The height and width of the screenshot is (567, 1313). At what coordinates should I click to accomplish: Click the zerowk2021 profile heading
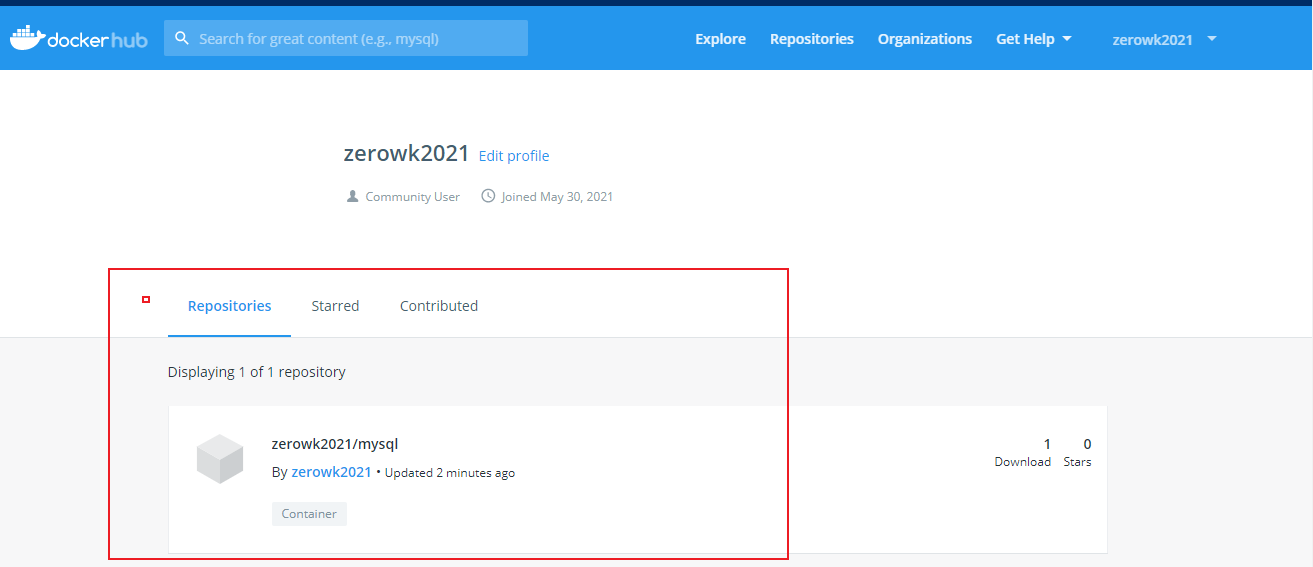(406, 153)
